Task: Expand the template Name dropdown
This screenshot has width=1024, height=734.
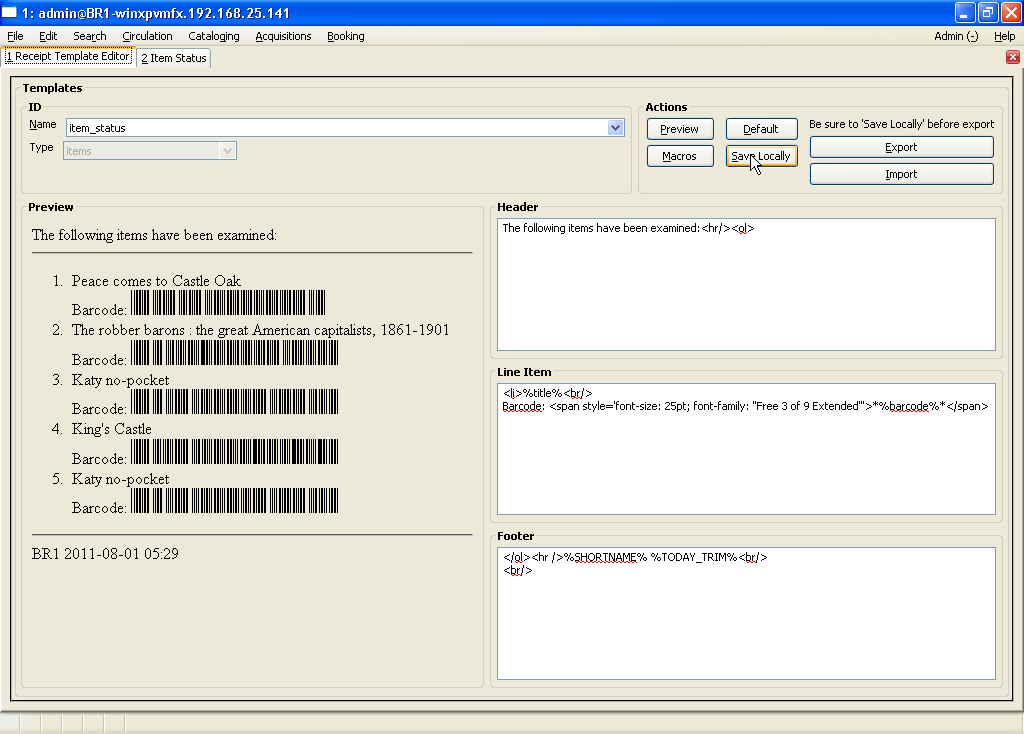Action: tap(616, 127)
